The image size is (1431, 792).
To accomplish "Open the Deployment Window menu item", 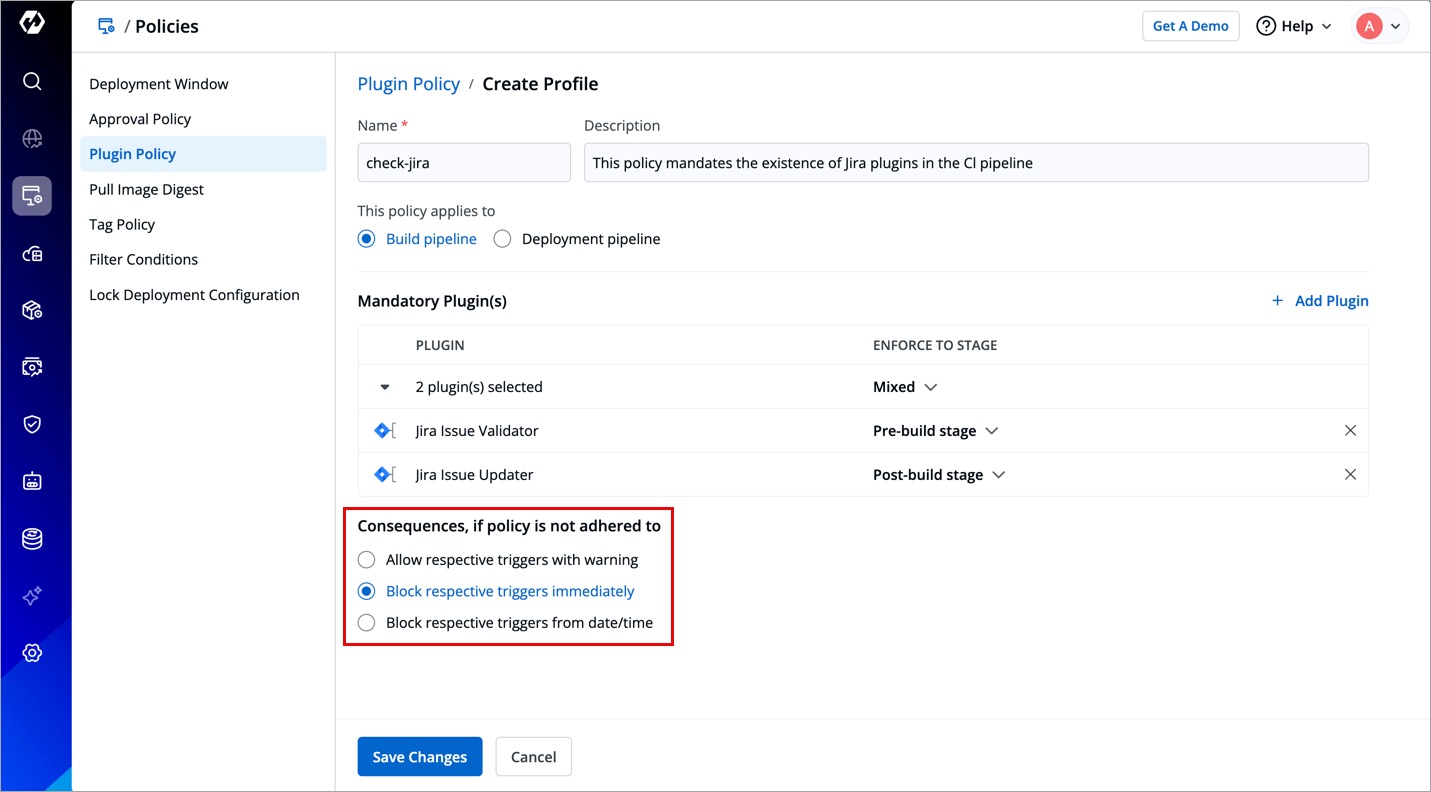I will pos(159,84).
